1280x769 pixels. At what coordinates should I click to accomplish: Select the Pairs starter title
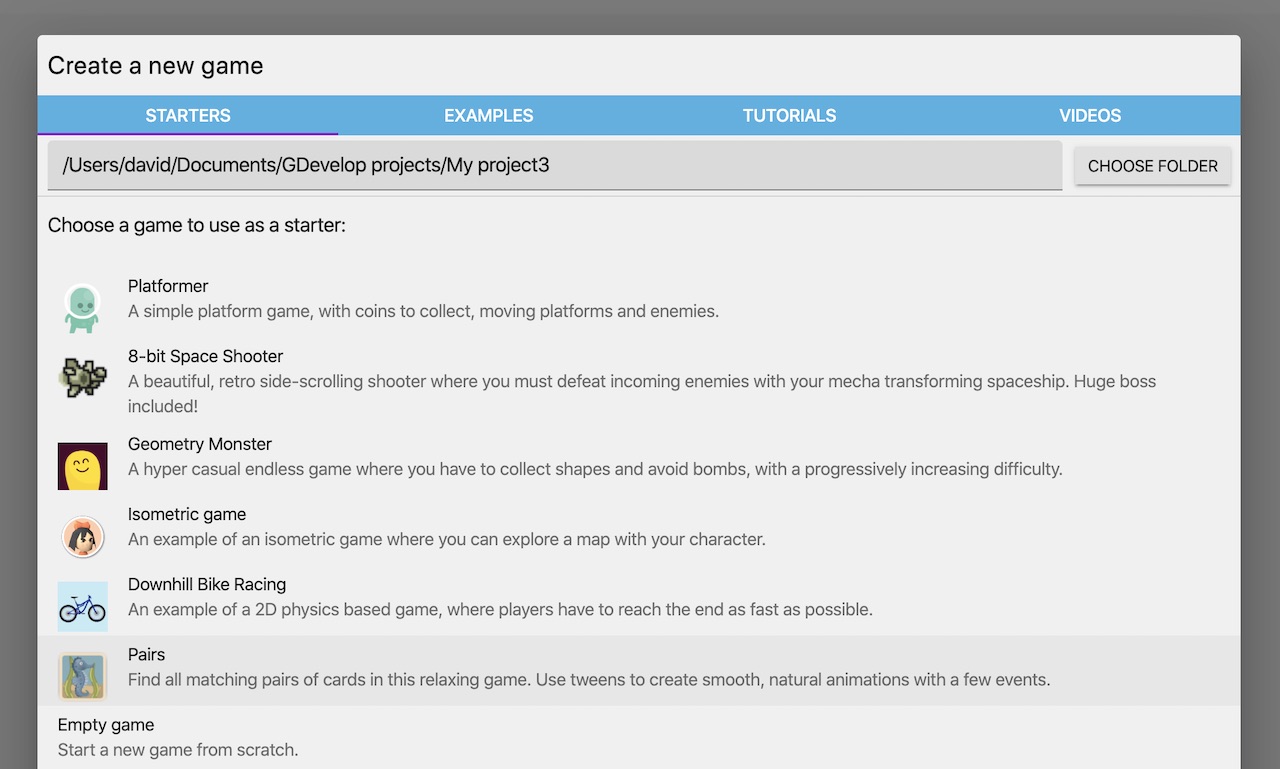[146, 654]
